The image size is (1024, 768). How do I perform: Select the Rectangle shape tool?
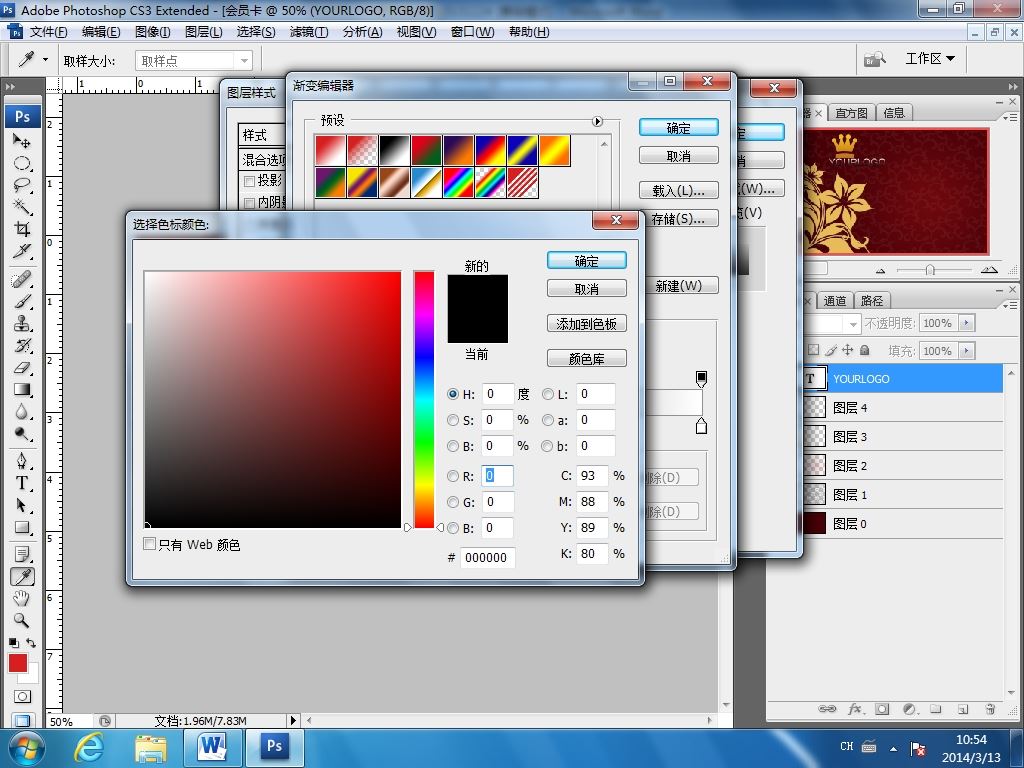22,527
